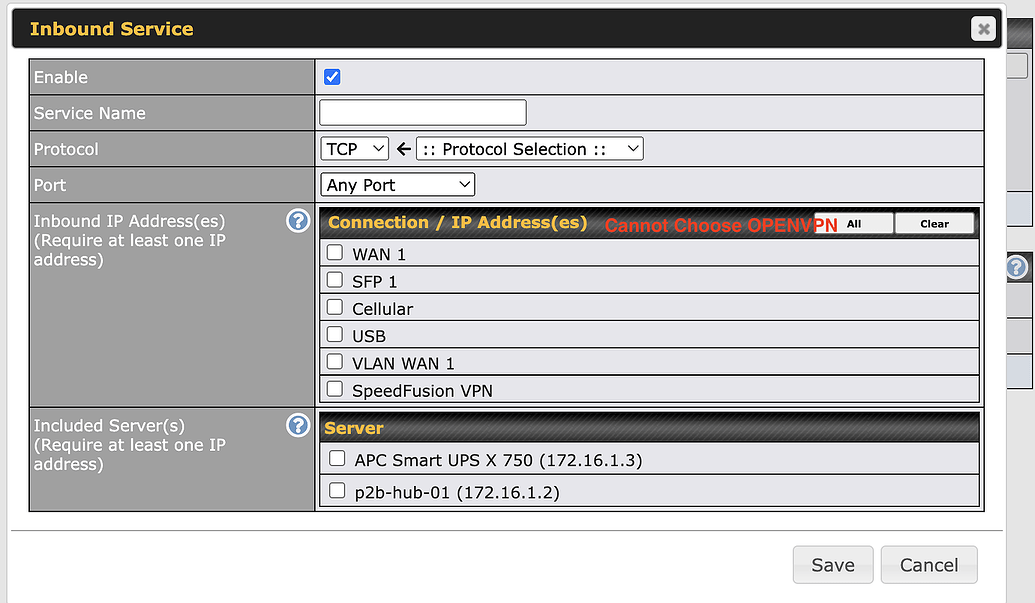This screenshot has height=603, width=1035.
Task: Open the TCP protocol dropdown
Action: [354, 149]
